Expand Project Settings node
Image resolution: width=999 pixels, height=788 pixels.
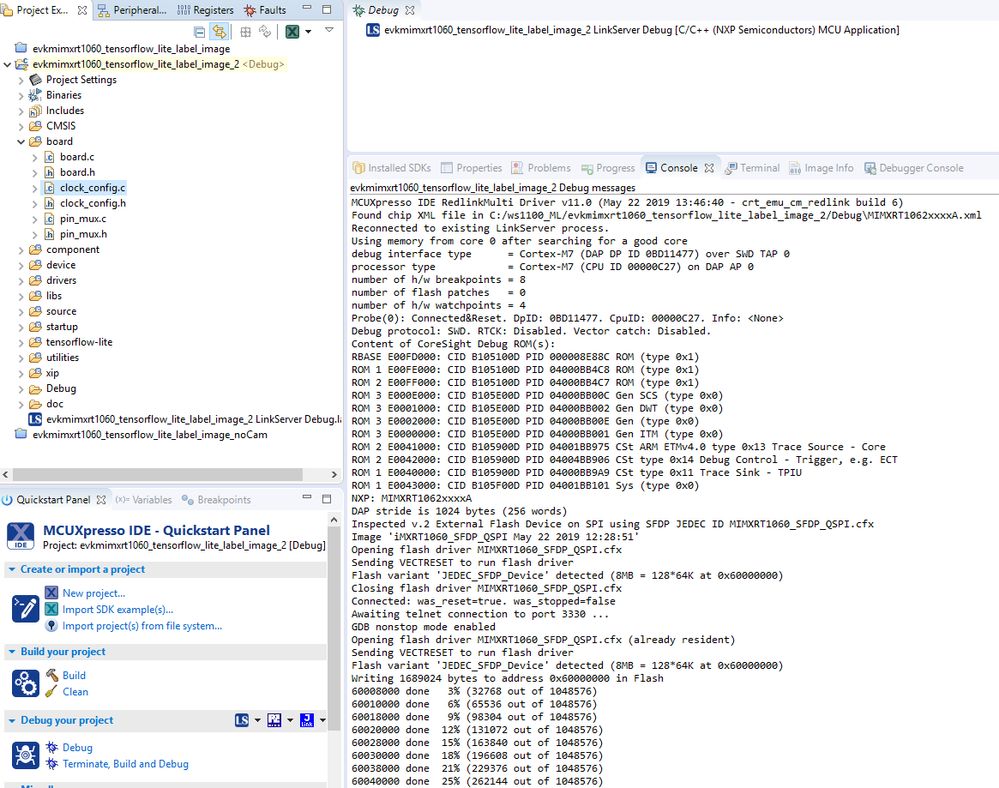(x=21, y=80)
